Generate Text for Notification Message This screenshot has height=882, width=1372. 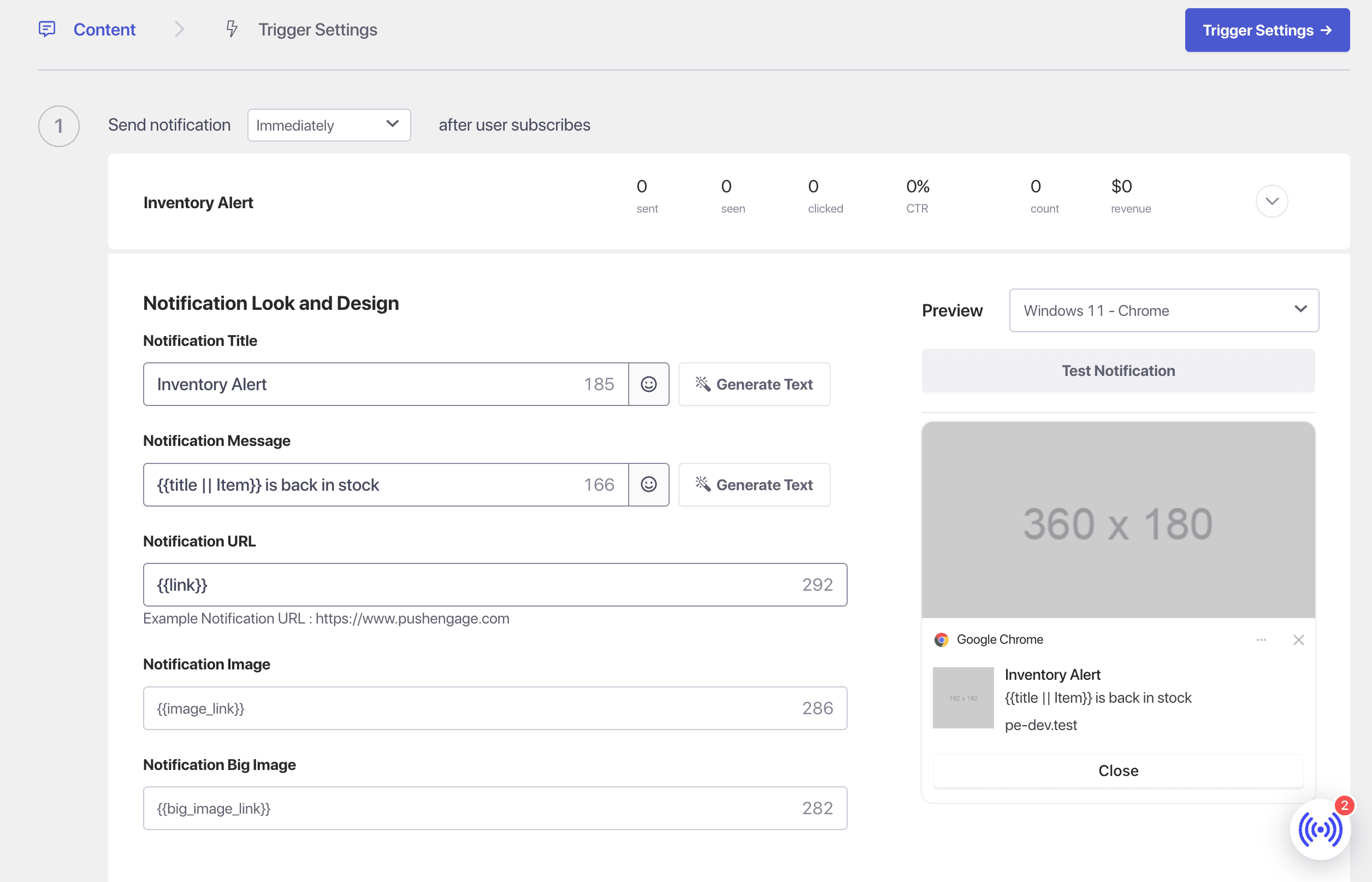[x=754, y=485]
